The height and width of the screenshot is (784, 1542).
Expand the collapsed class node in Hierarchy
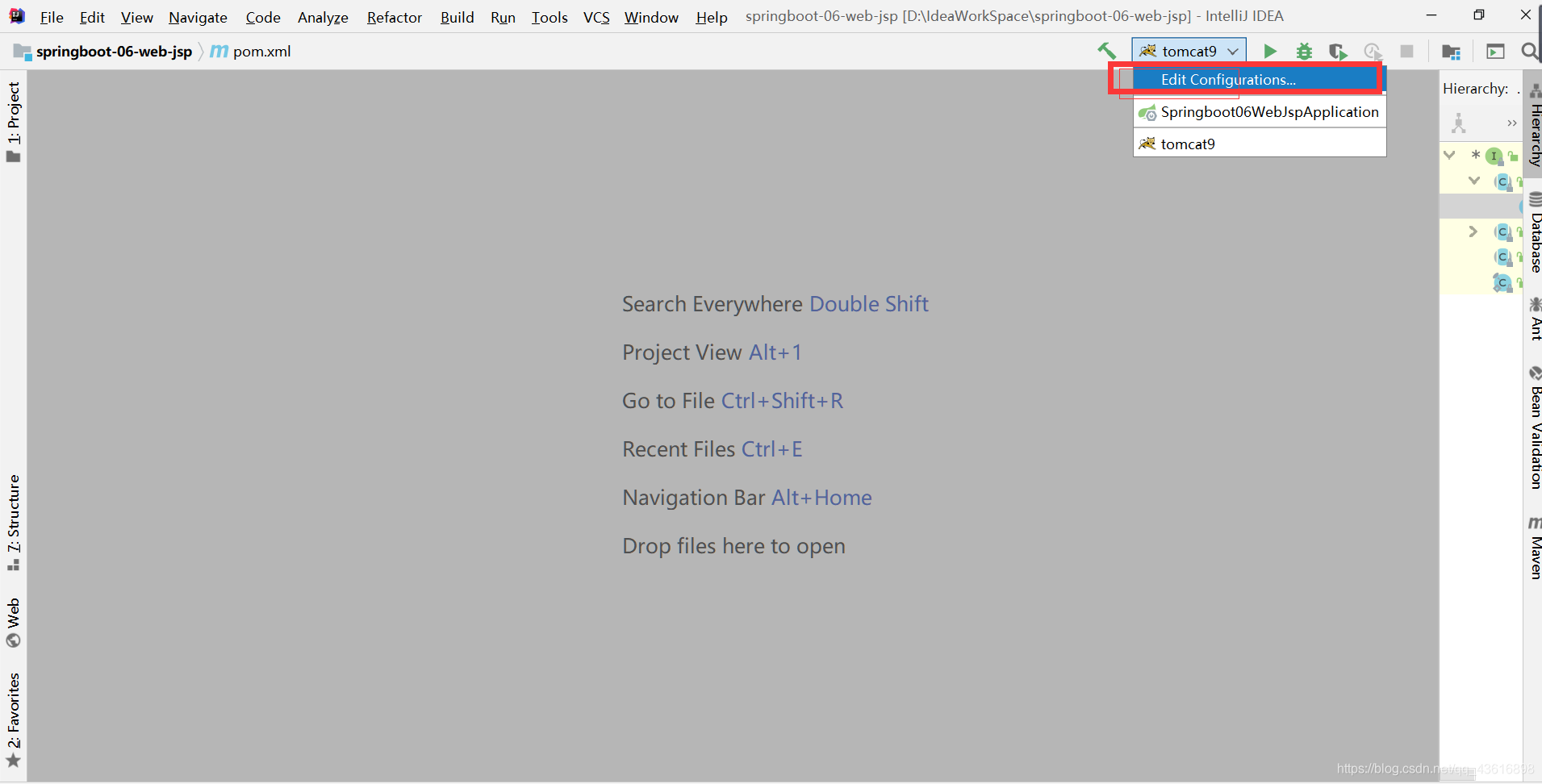[1473, 231]
